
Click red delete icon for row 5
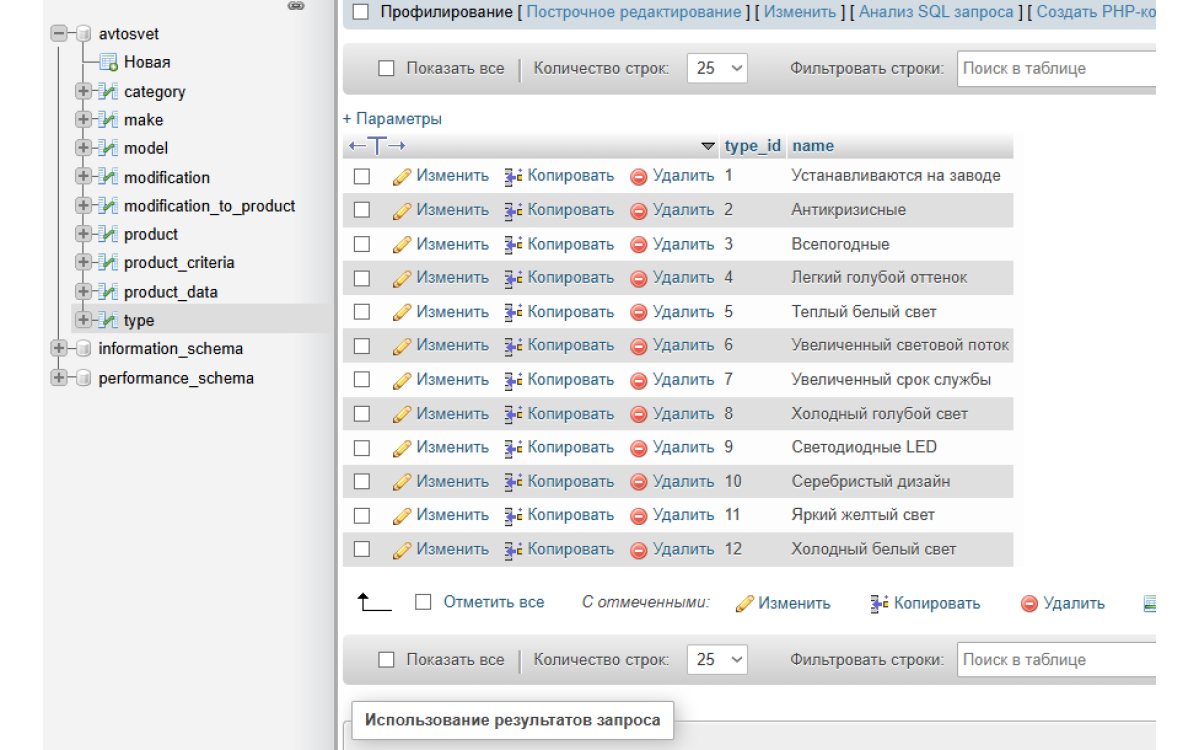(639, 312)
